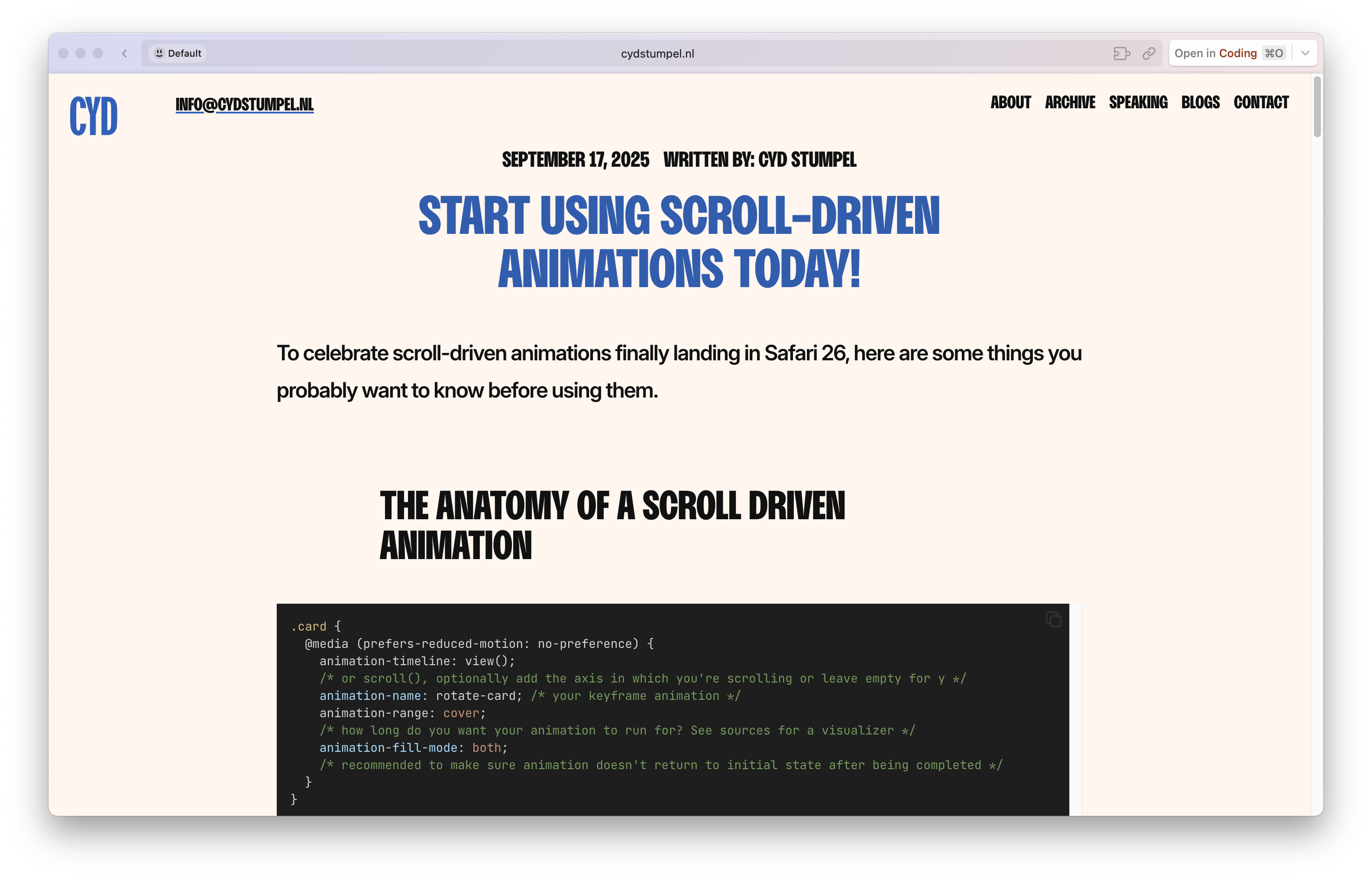Click the cydstumpel.nl address bar
Screen dimensions: 1372x880
click(657, 53)
